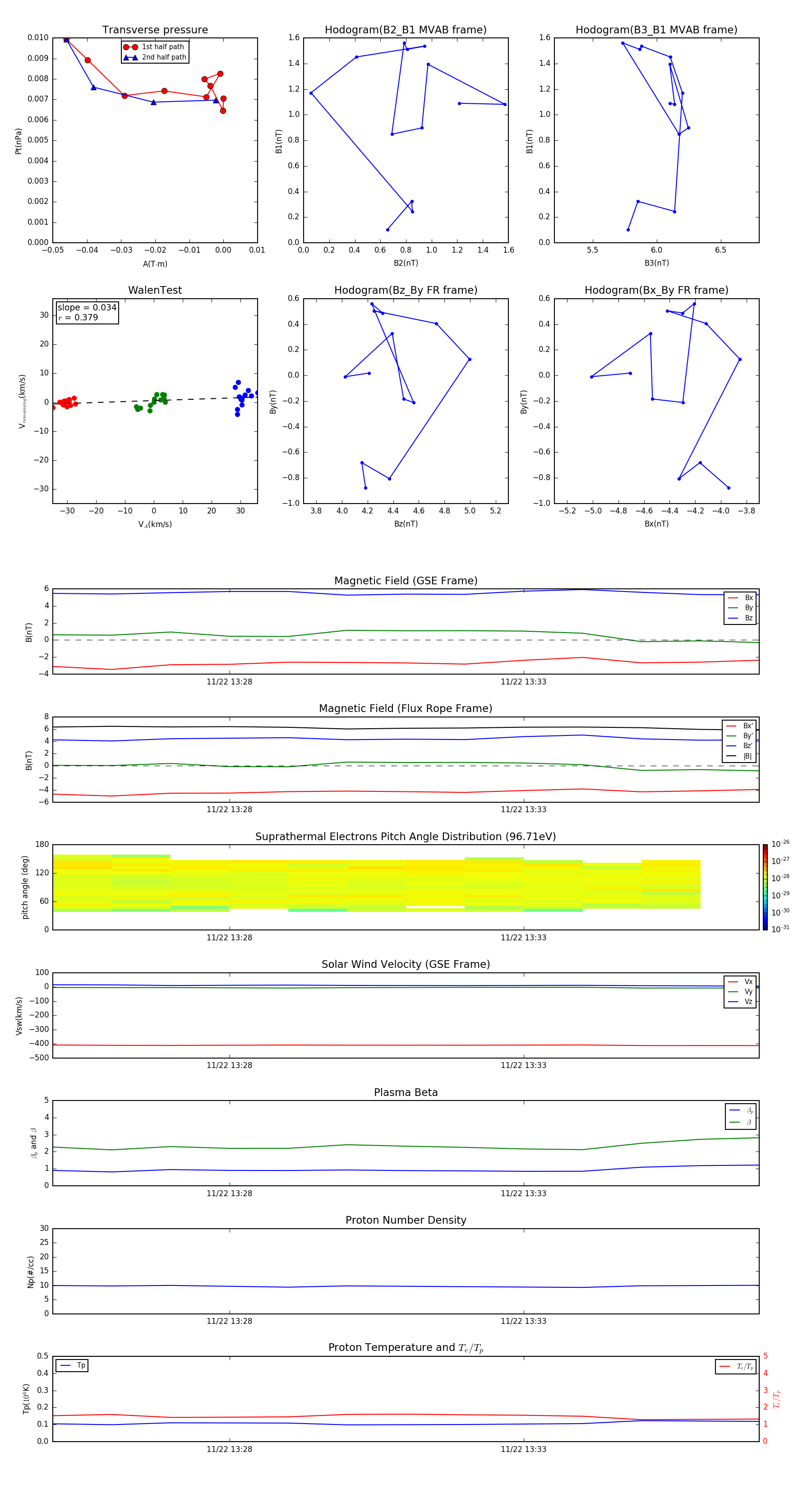Click the 10^-26 colorbar tick label

click(x=780, y=844)
